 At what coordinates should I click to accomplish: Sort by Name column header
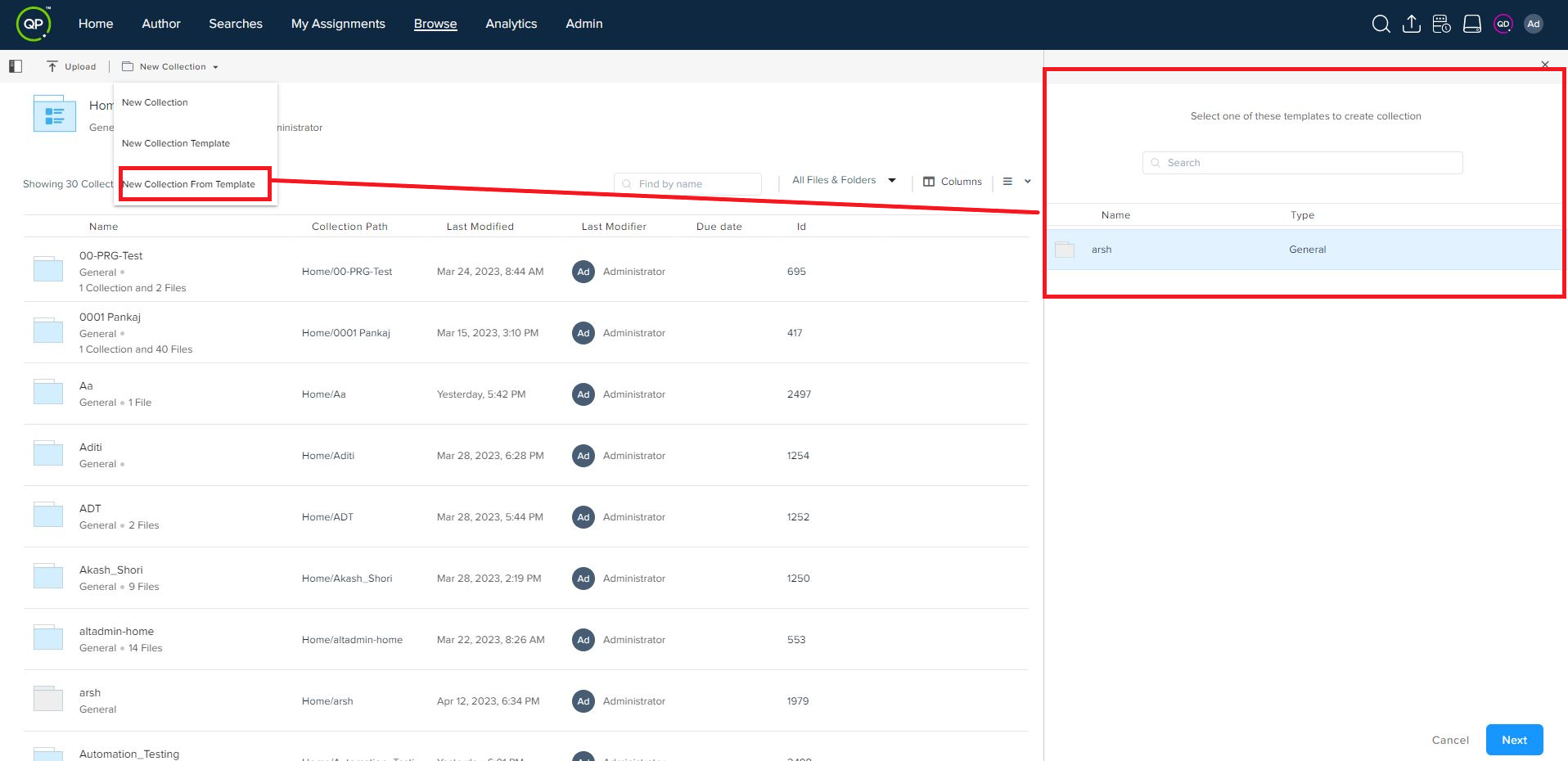103,227
